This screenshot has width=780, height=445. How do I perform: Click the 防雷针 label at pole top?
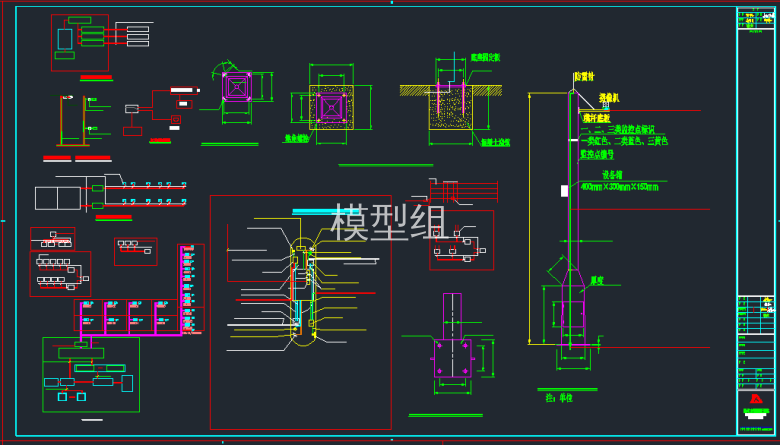pos(584,76)
